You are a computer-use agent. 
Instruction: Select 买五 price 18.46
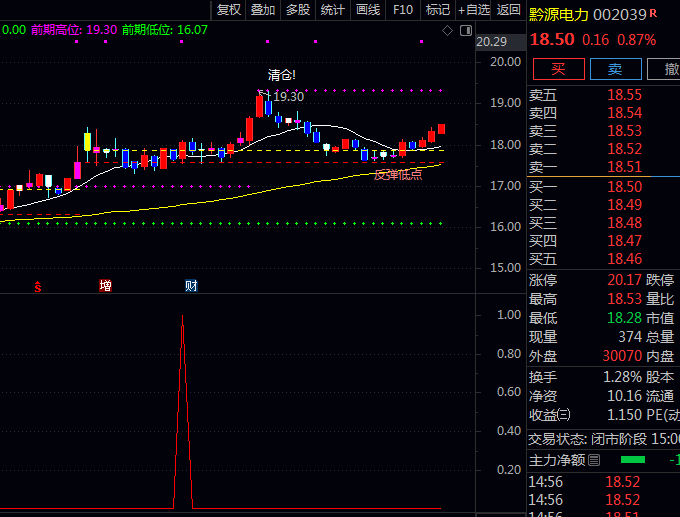click(x=624, y=259)
